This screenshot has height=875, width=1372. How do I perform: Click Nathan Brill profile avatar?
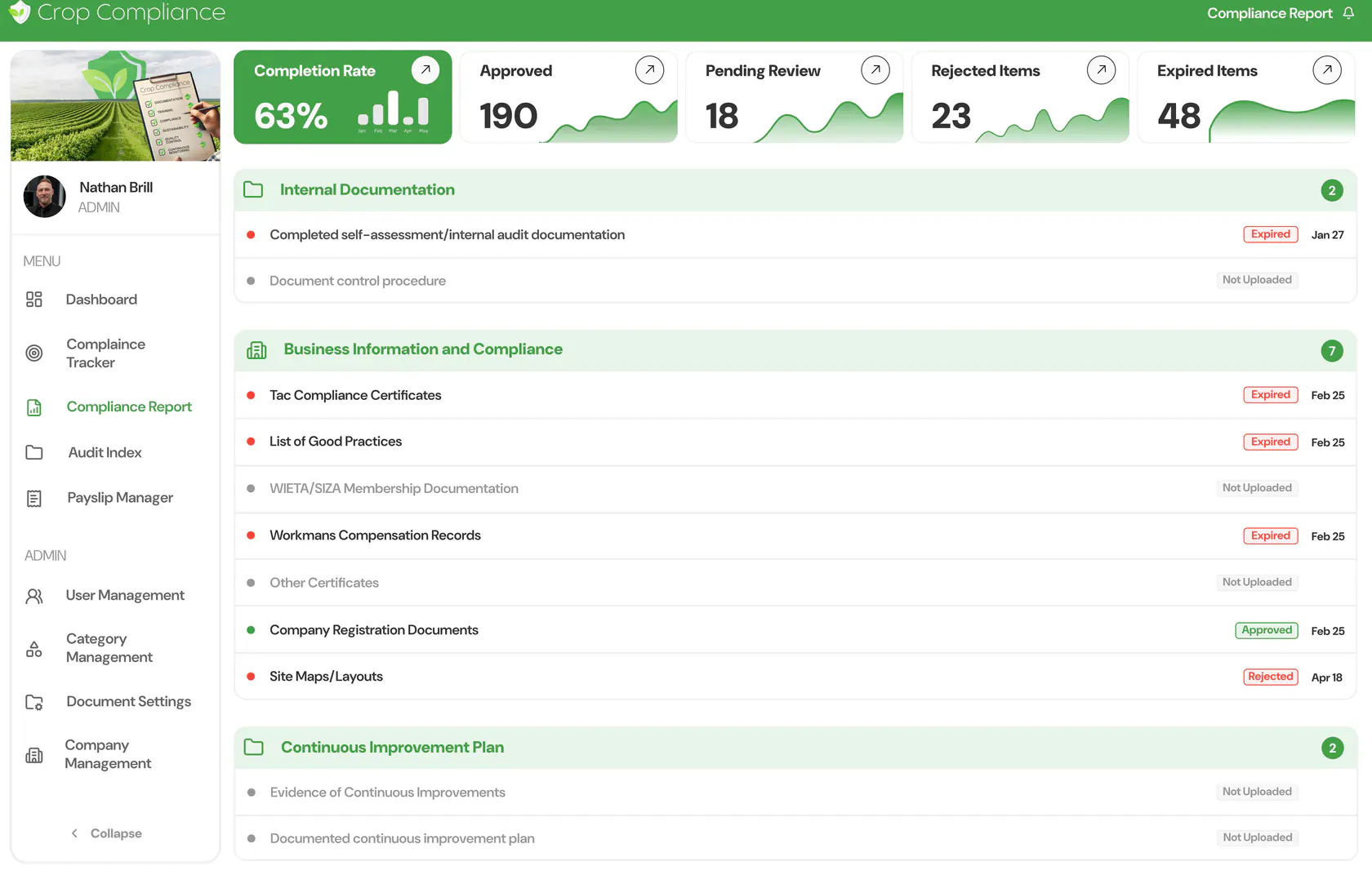(44, 197)
